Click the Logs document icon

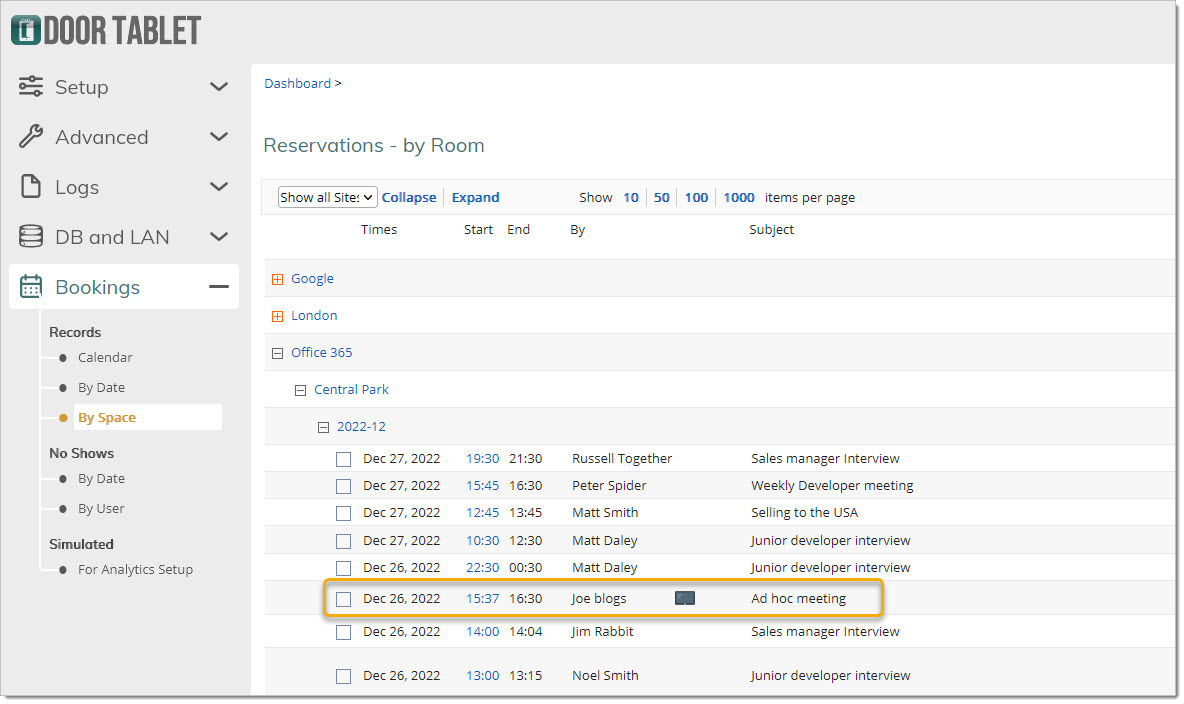31,186
